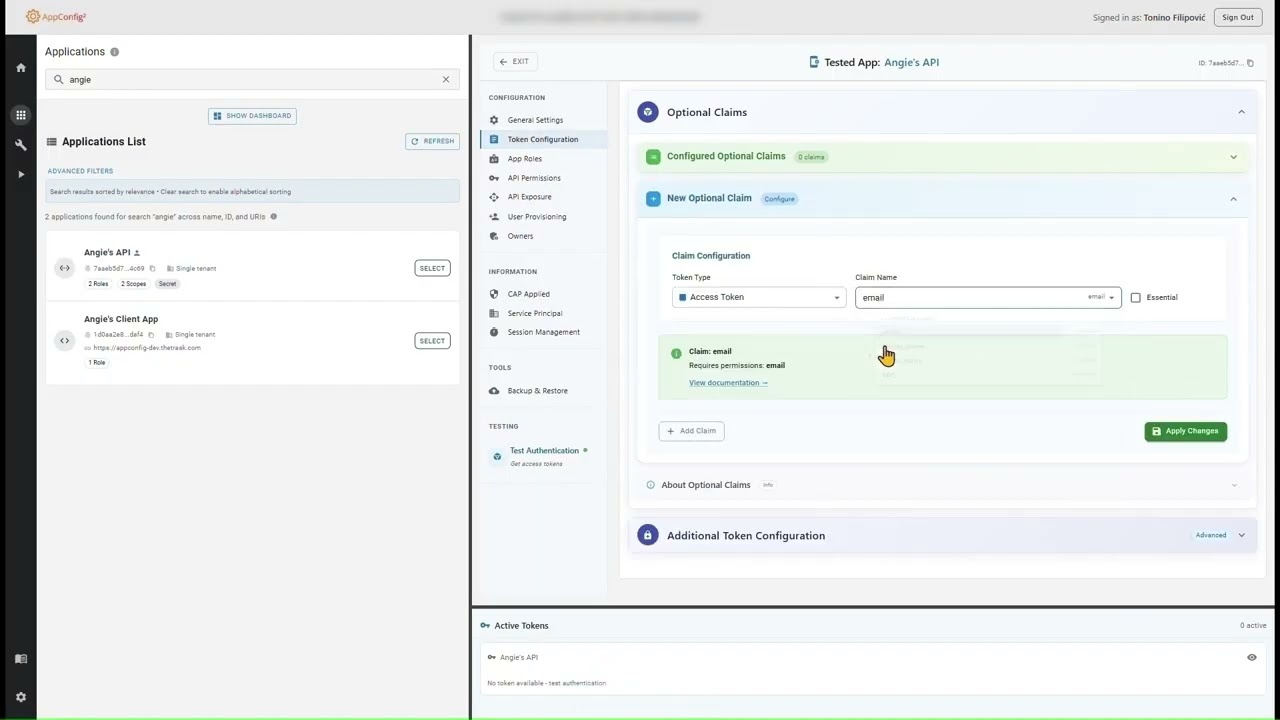This screenshot has width=1280, height=720.
Task: Open User Provisioning menu item
Action: point(536,216)
